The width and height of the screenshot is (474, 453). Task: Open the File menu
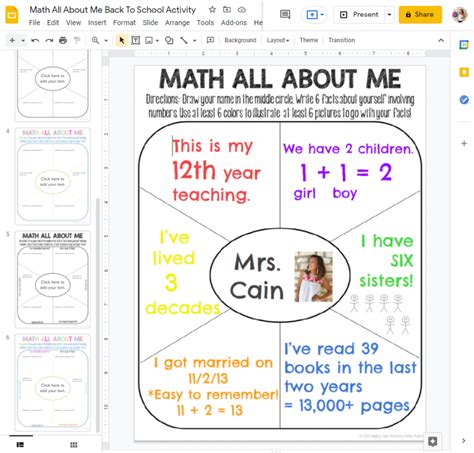[x=34, y=23]
